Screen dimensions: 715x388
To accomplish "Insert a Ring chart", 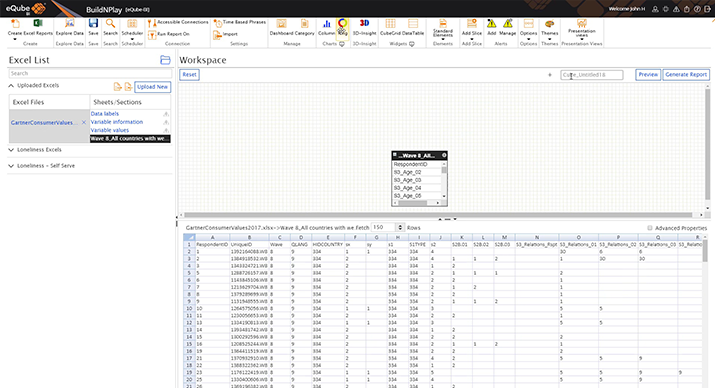I will 342,27.
